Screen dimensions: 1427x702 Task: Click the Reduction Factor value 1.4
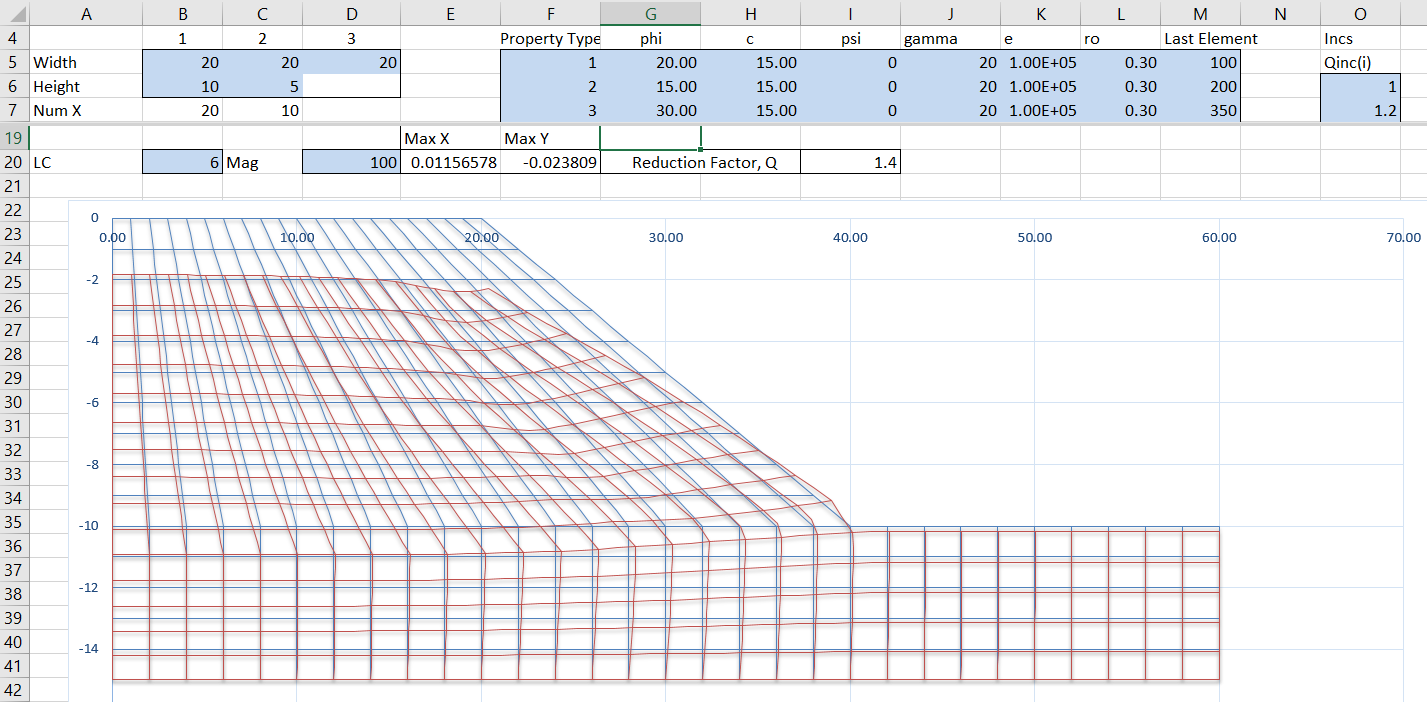[850, 162]
